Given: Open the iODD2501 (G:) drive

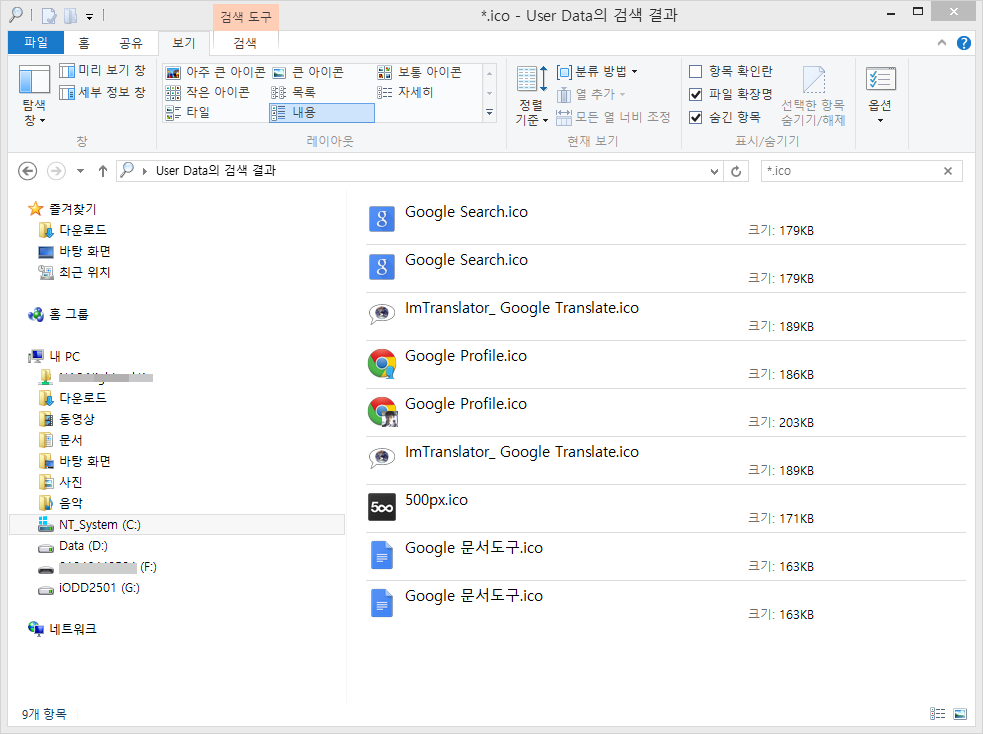Looking at the screenshot, I should click(89, 588).
